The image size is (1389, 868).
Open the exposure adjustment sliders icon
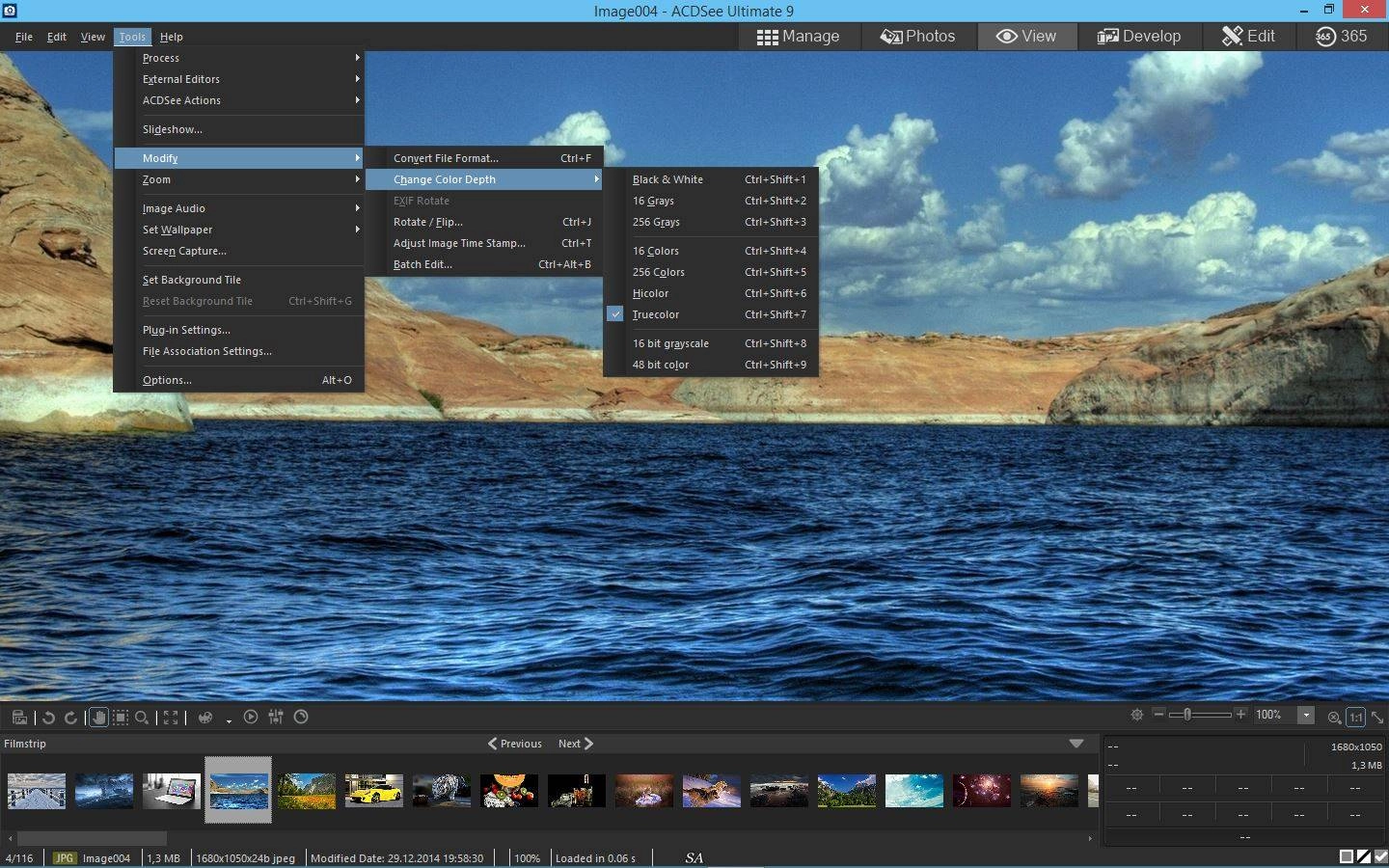click(276, 717)
